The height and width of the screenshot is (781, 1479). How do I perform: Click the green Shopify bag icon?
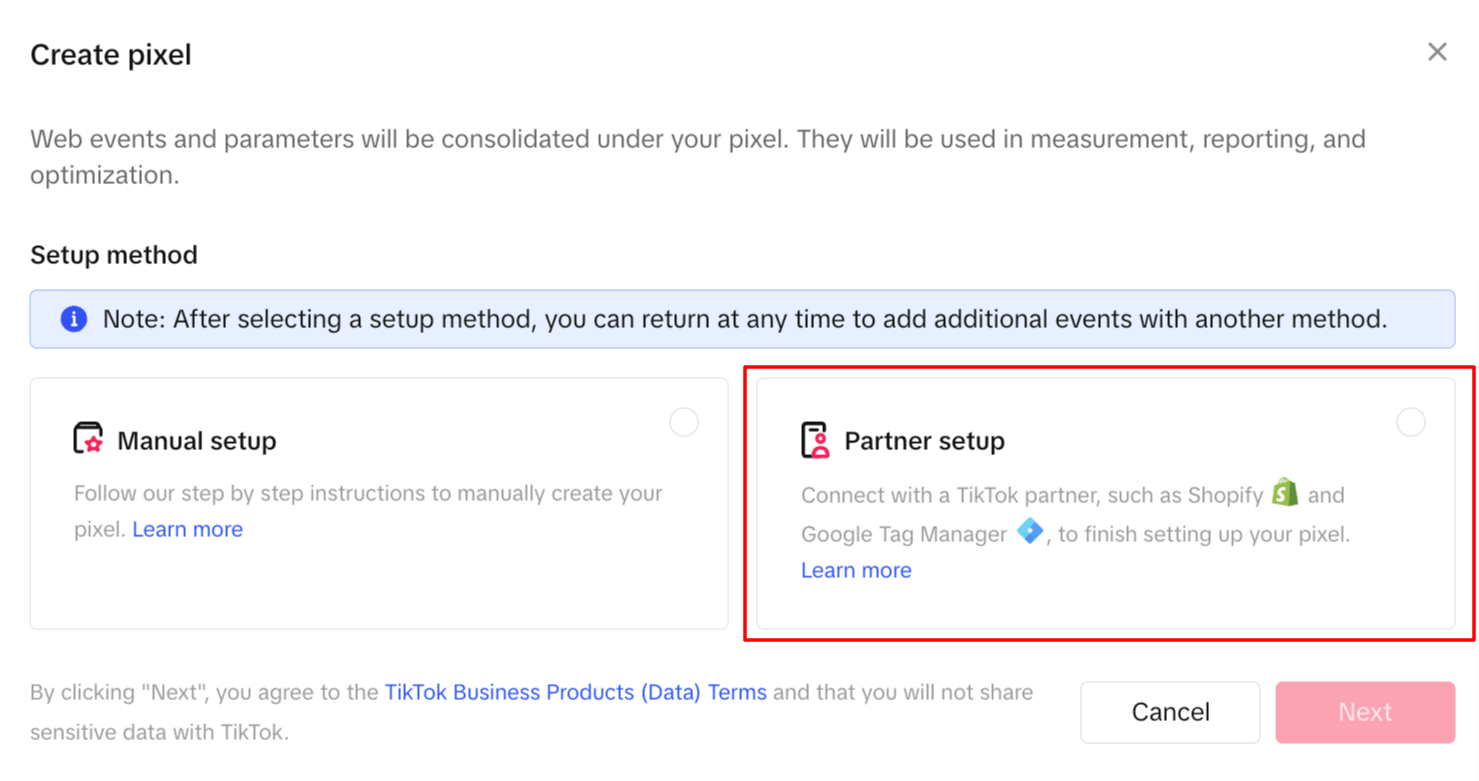[x=1285, y=492]
